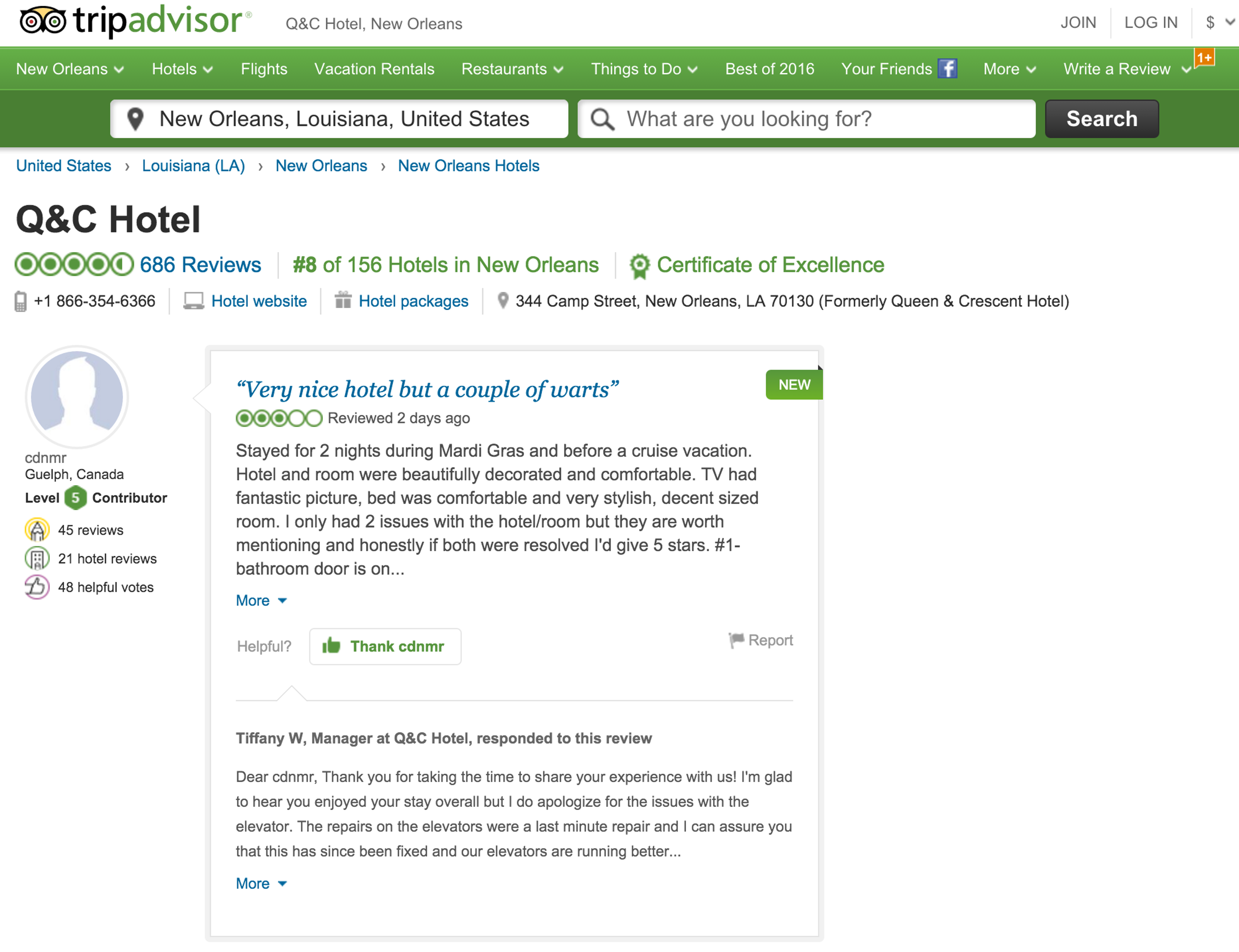Screen dimensions: 1239x952
Task: Open the Certificate of Excellence link
Action: click(x=770, y=265)
